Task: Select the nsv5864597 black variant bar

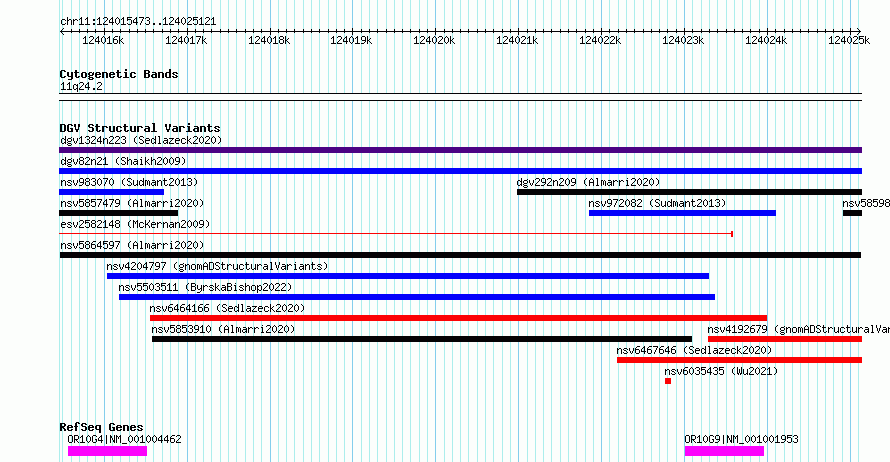Action: (460, 255)
